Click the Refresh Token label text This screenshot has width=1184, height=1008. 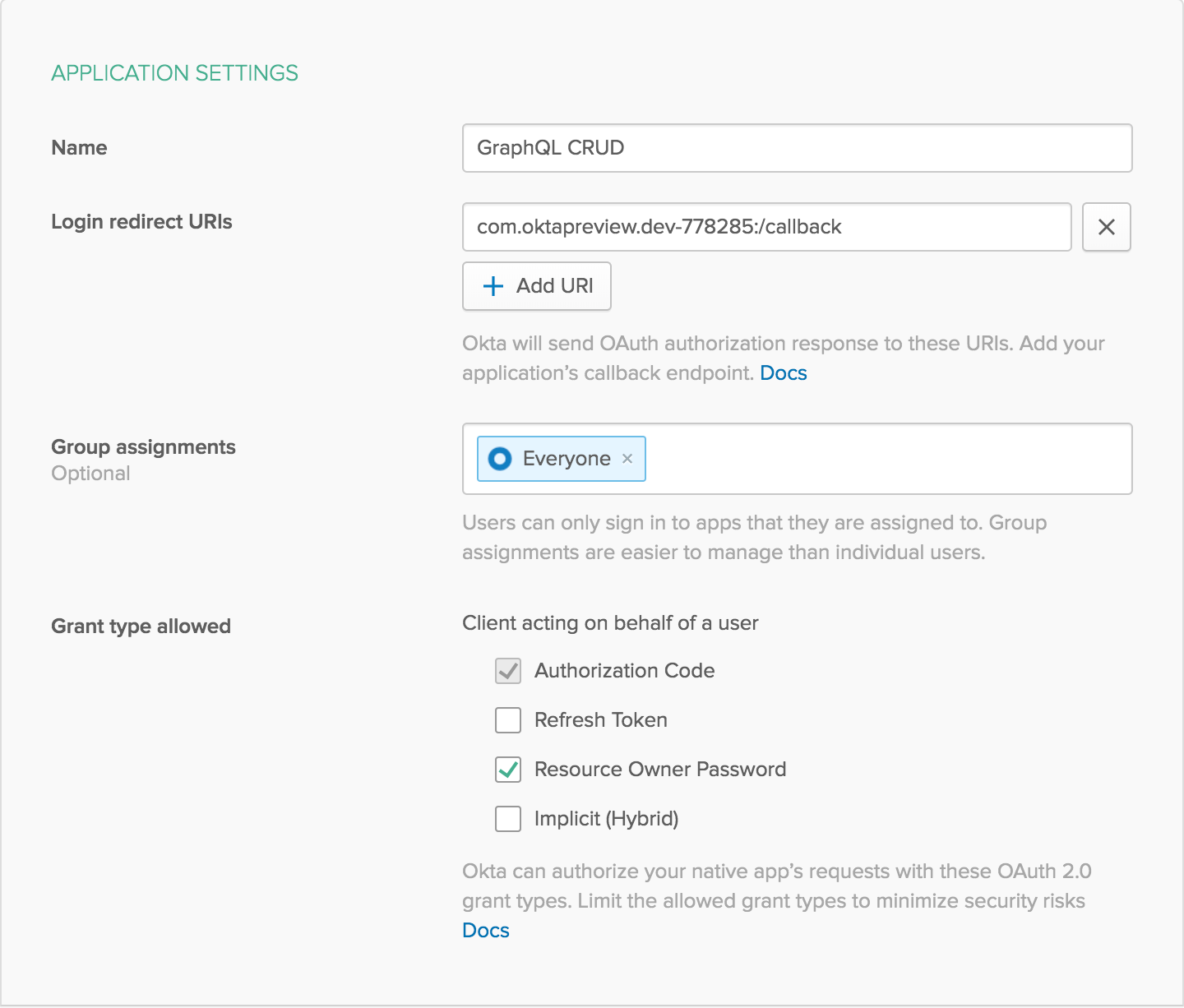click(600, 720)
